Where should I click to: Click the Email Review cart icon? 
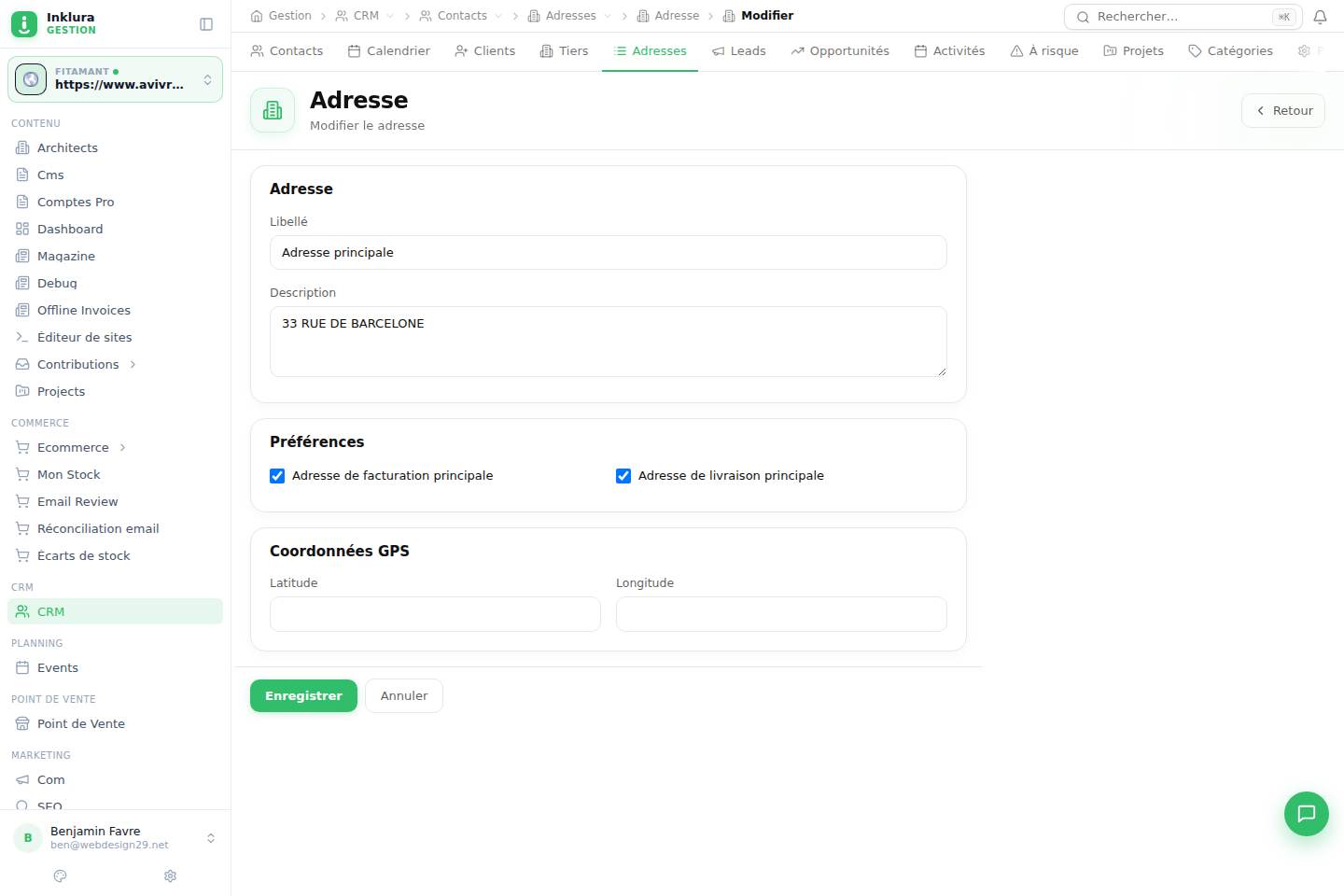[x=22, y=501]
